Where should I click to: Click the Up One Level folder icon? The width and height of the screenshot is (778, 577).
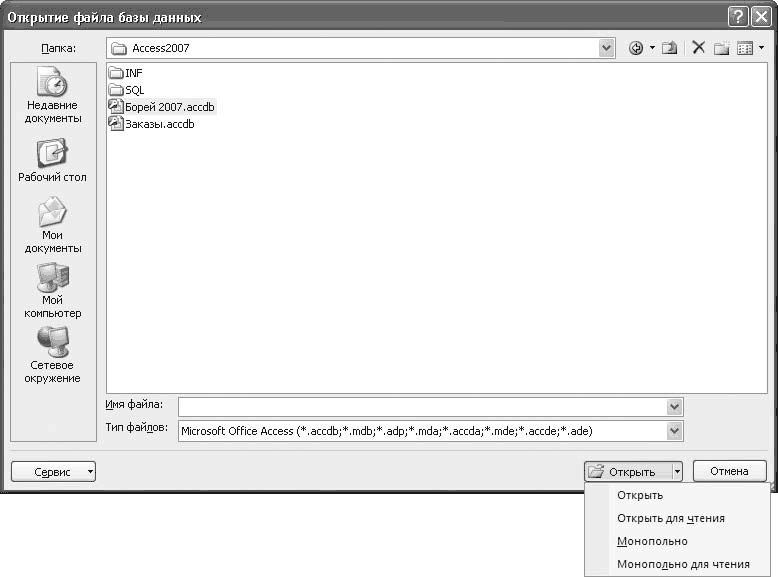669,48
